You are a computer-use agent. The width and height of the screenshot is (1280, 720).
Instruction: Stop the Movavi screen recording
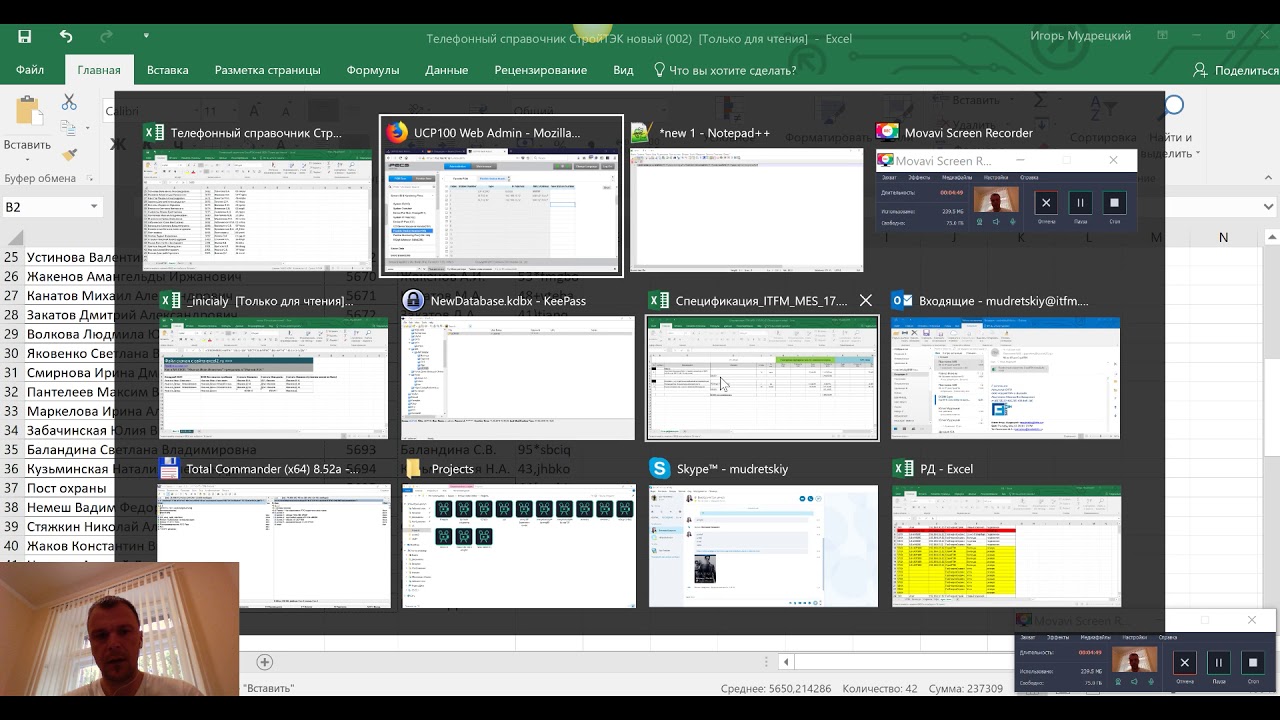pos(1253,662)
